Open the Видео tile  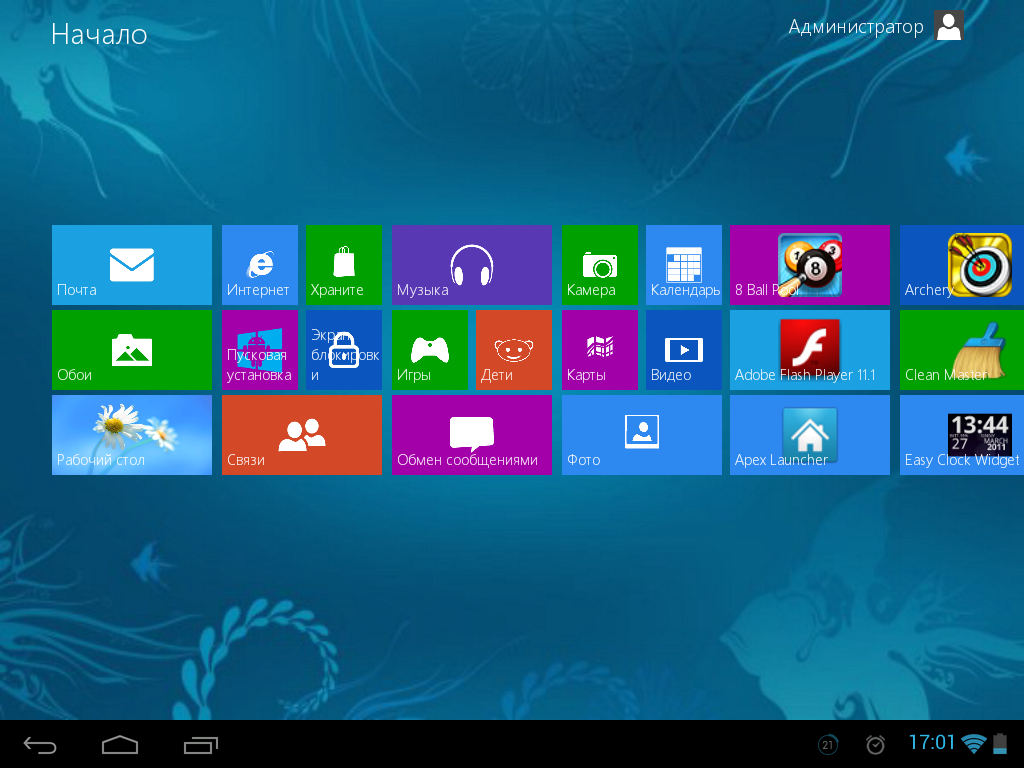click(684, 350)
